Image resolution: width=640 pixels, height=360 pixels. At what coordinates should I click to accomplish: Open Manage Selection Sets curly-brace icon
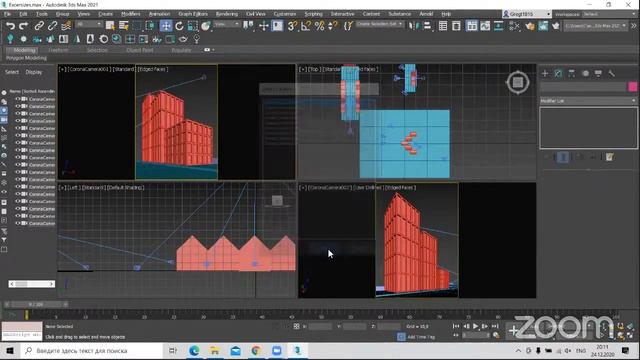click(x=348, y=26)
